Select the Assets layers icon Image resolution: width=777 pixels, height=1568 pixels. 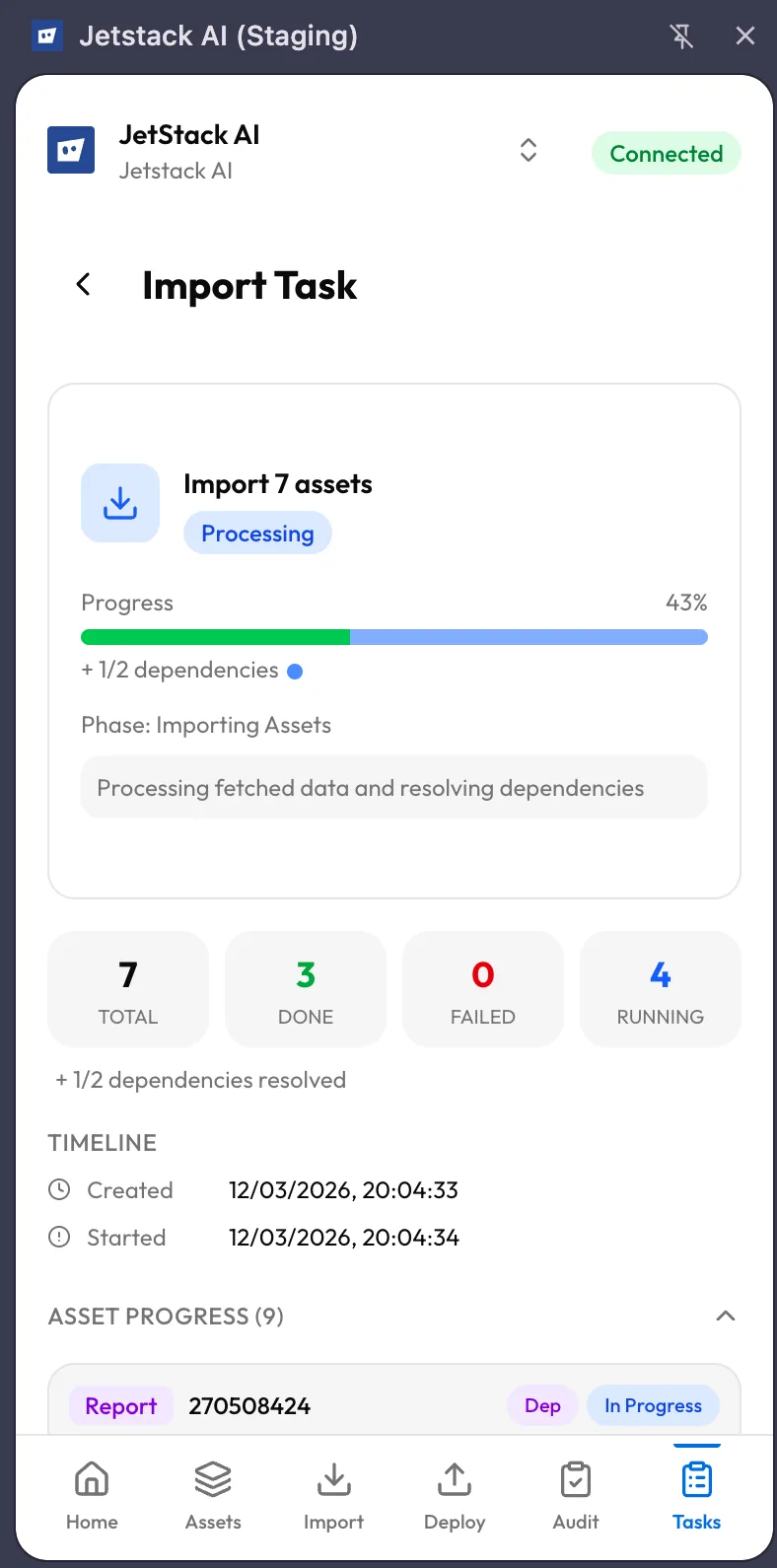pyautogui.click(x=212, y=1479)
